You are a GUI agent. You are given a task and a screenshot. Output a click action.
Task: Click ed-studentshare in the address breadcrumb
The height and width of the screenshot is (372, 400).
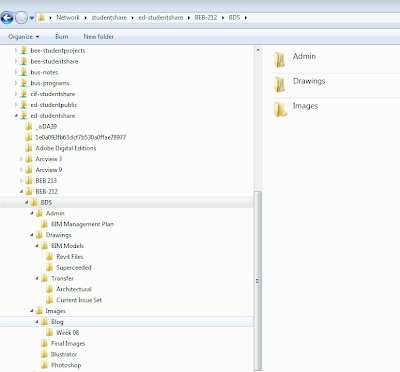point(161,18)
